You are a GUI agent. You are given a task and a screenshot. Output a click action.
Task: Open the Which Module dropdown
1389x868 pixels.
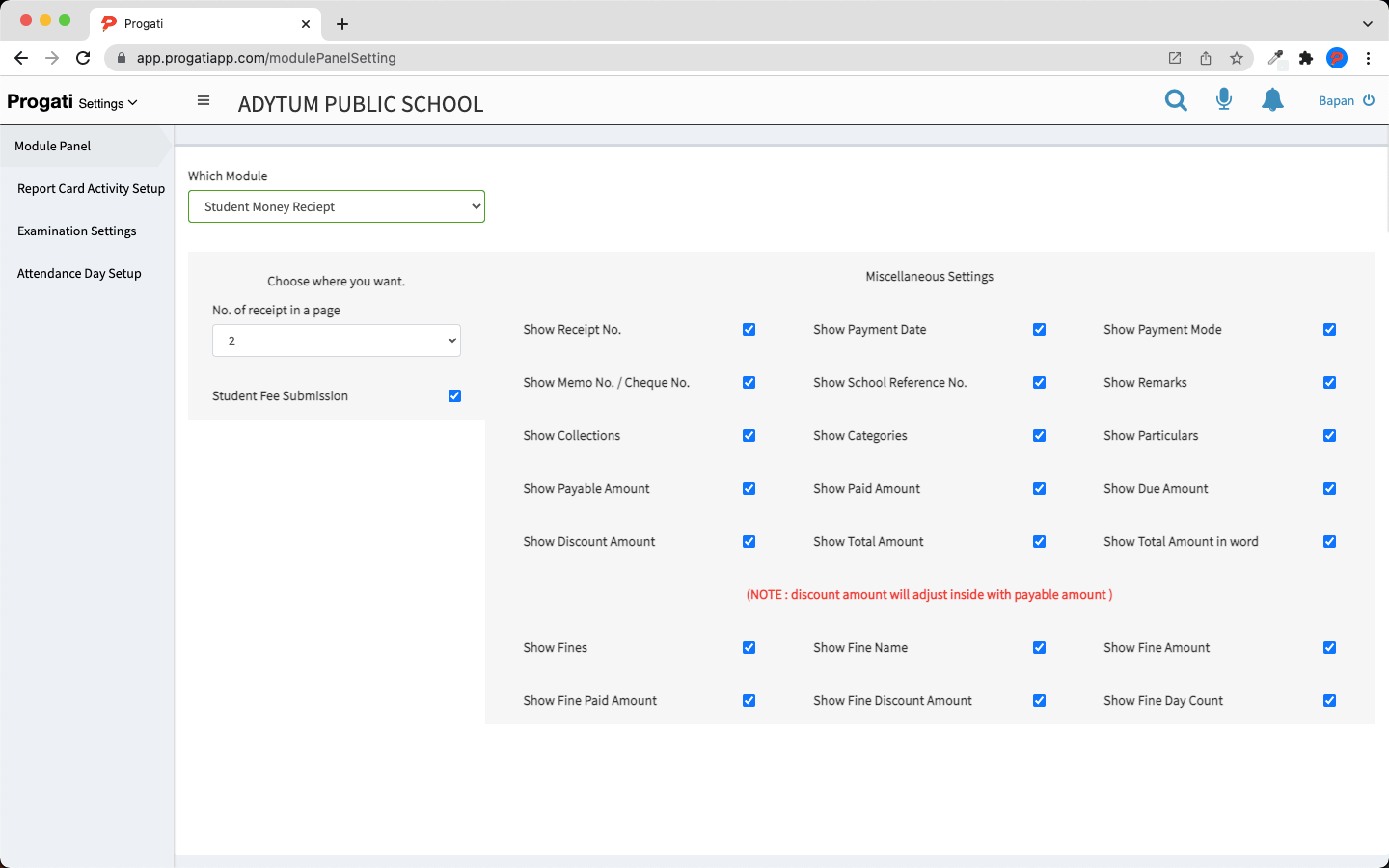click(x=337, y=206)
